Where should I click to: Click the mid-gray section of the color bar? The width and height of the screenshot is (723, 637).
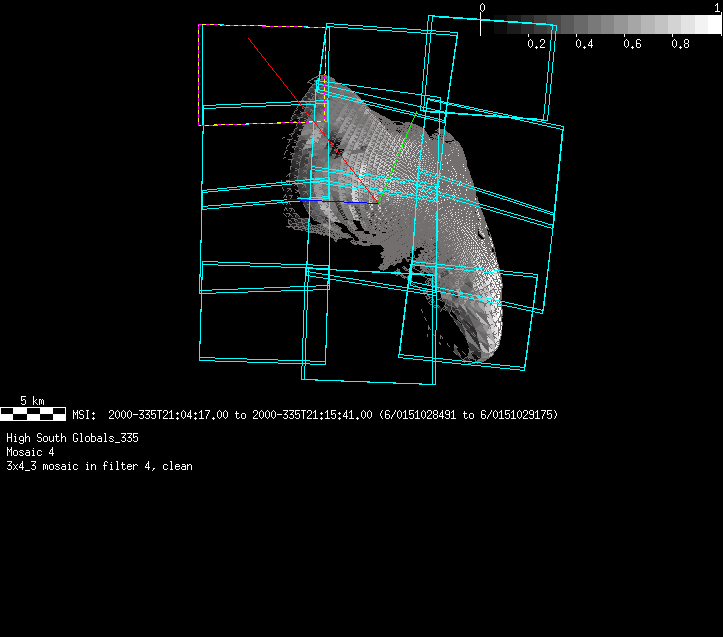(x=600, y=25)
